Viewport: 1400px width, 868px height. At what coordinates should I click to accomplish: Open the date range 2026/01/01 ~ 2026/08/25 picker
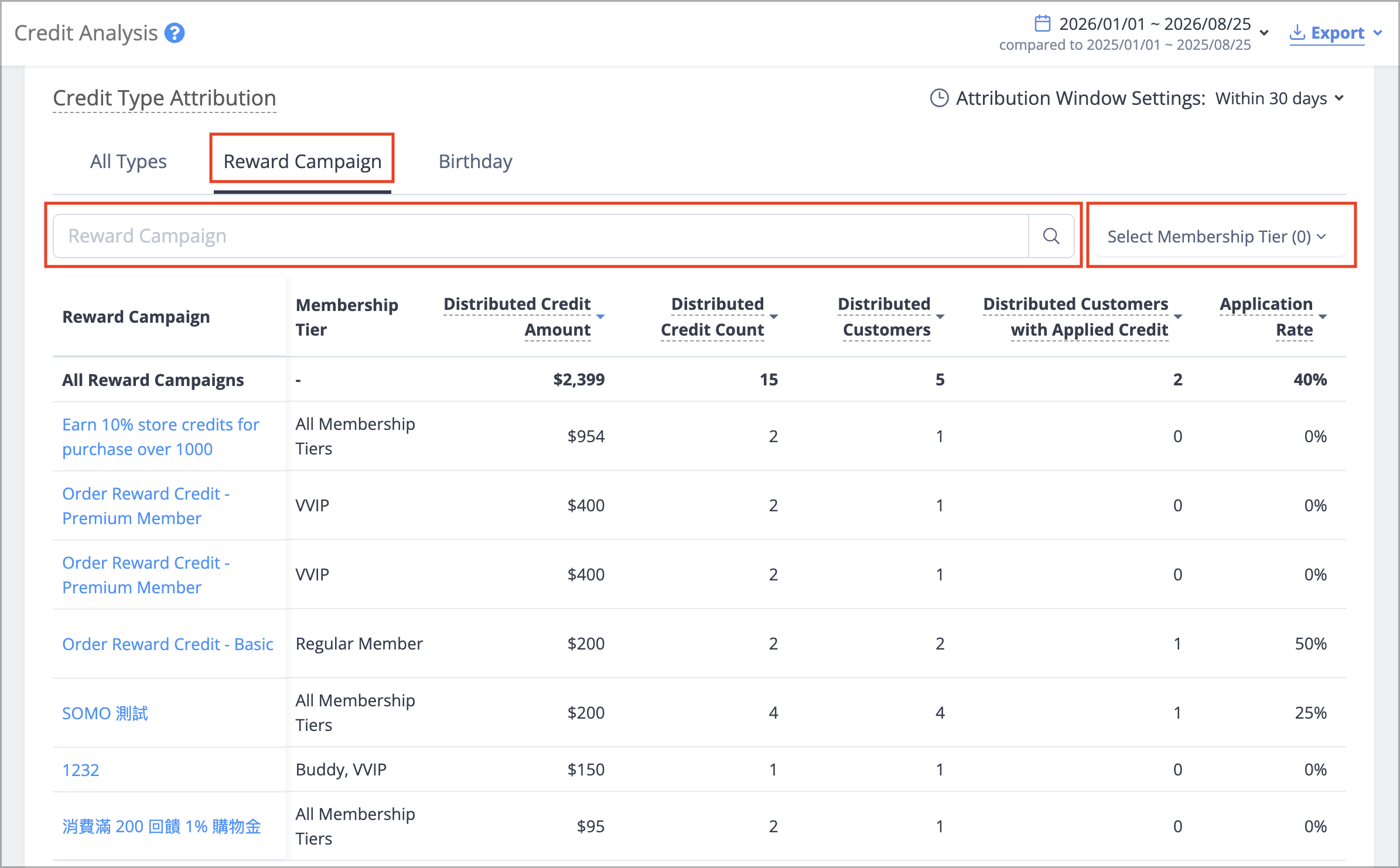pos(1155,23)
